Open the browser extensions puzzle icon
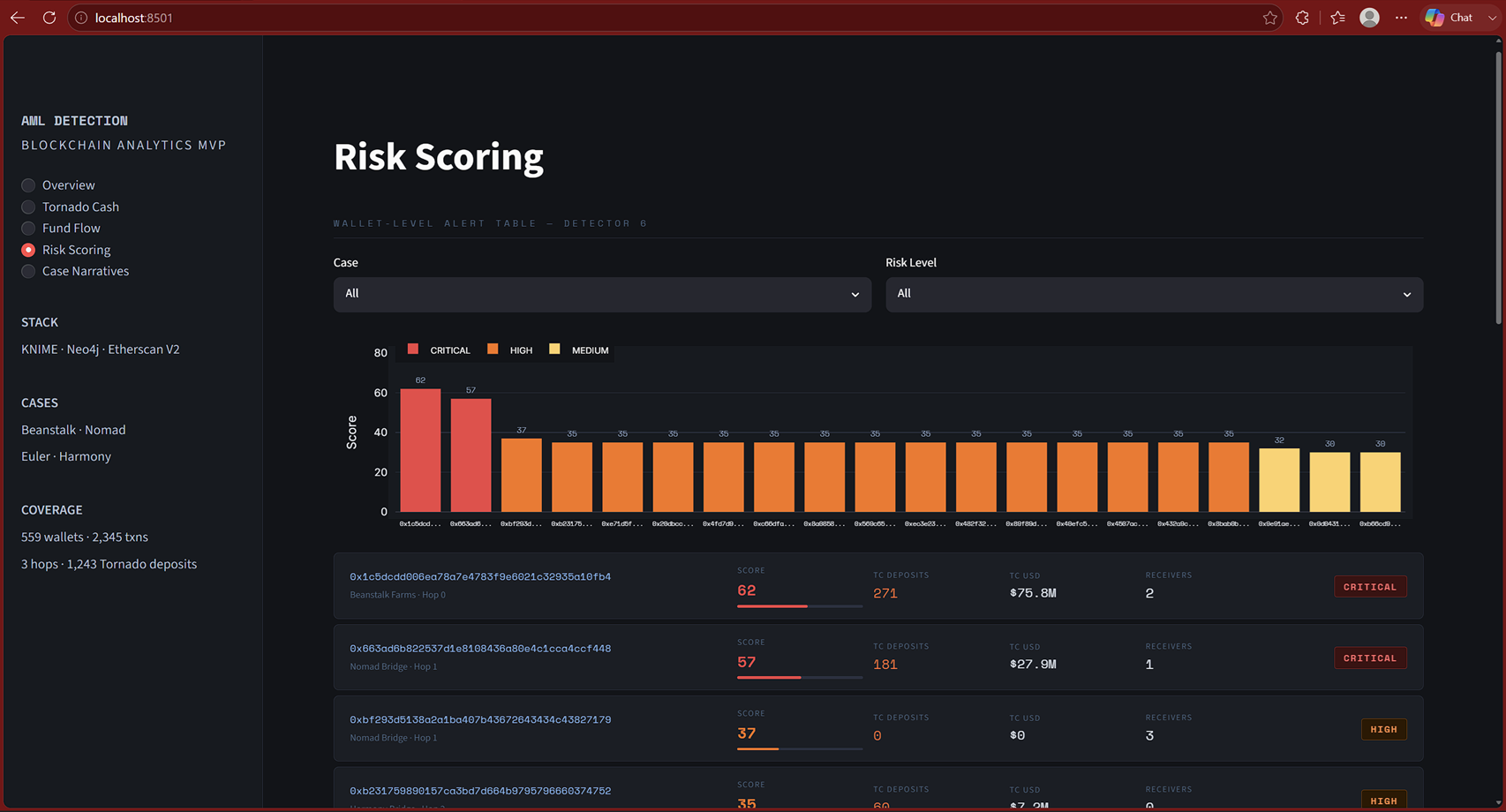This screenshot has height=812, width=1506. coord(1302,18)
